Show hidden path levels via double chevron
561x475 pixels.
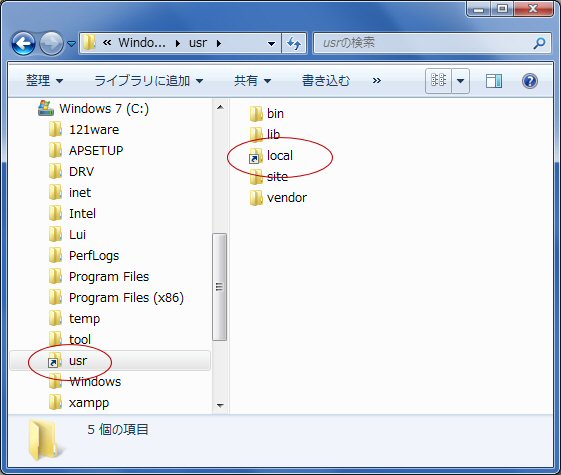107,43
